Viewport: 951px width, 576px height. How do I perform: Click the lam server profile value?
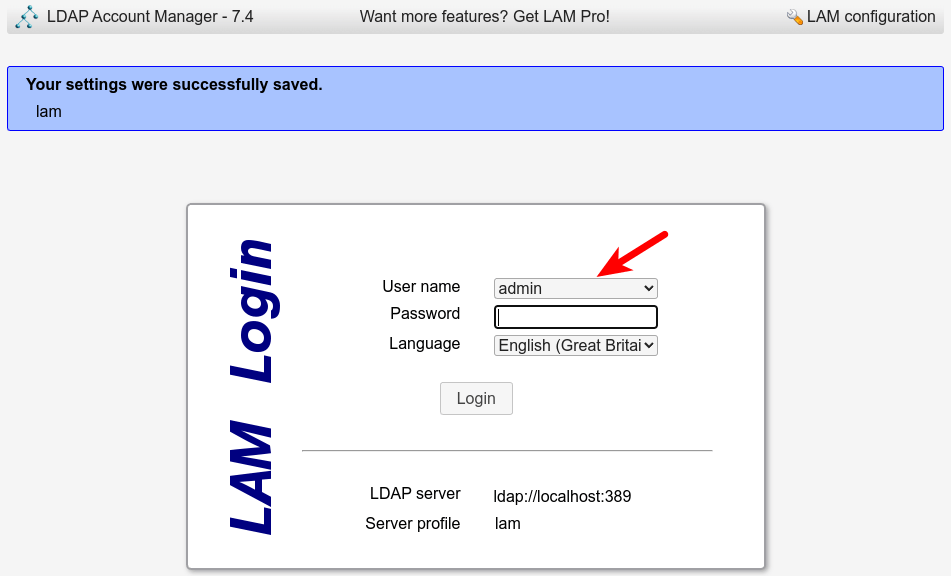(507, 524)
